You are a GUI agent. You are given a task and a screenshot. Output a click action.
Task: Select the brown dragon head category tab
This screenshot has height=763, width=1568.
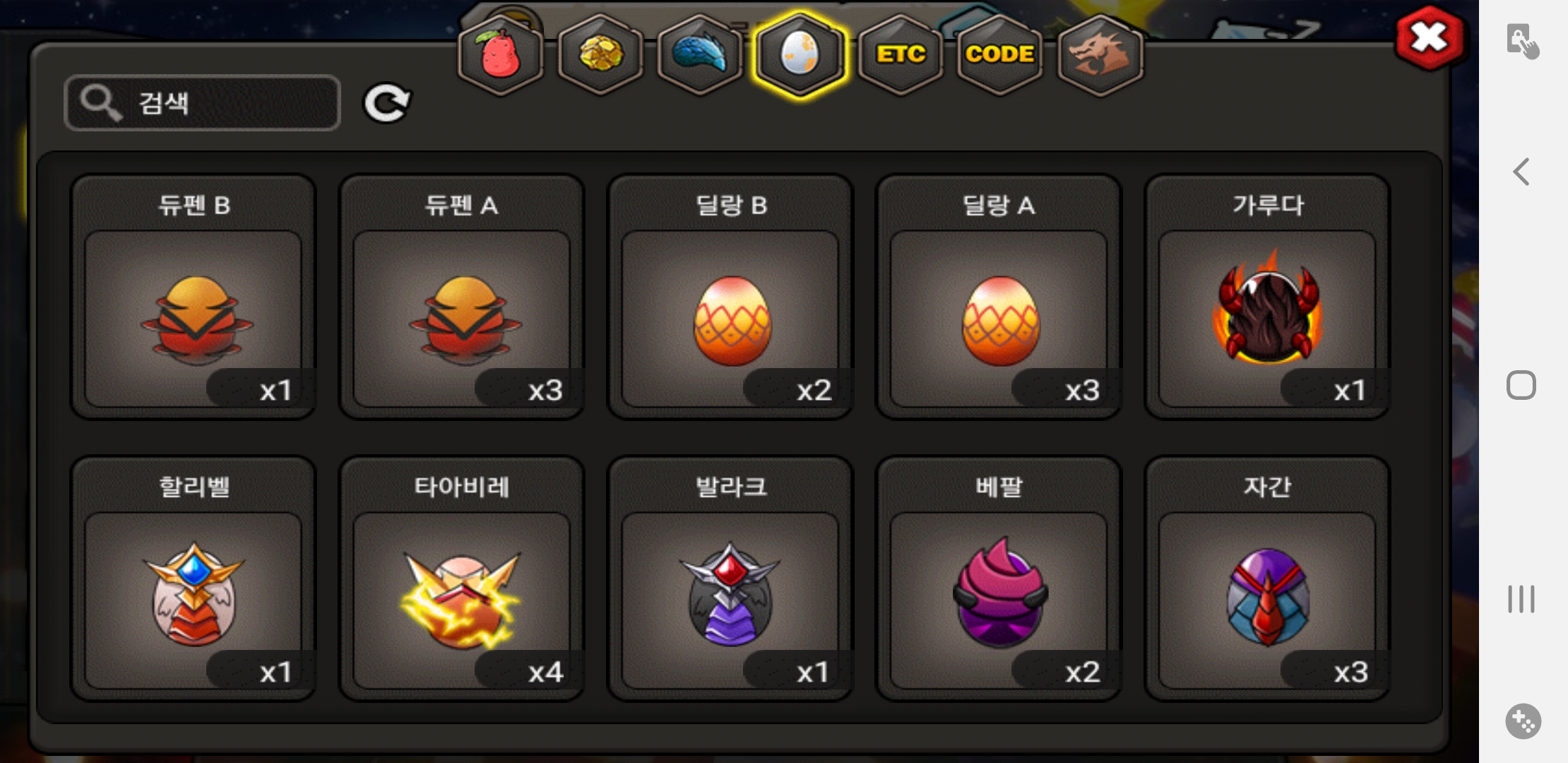click(x=1100, y=54)
